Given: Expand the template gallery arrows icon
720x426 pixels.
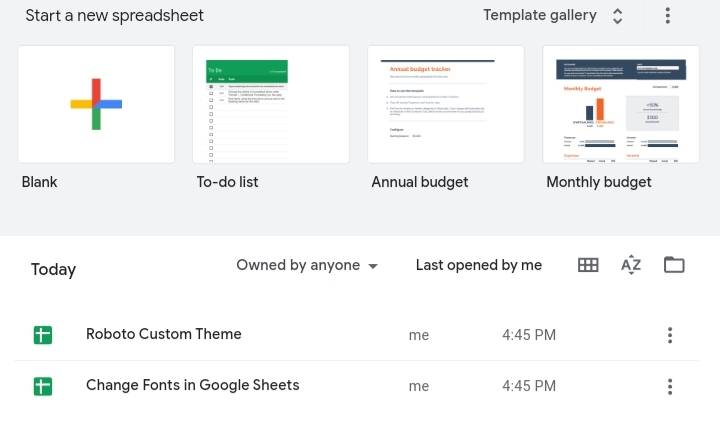Looking at the screenshot, I should pos(618,16).
